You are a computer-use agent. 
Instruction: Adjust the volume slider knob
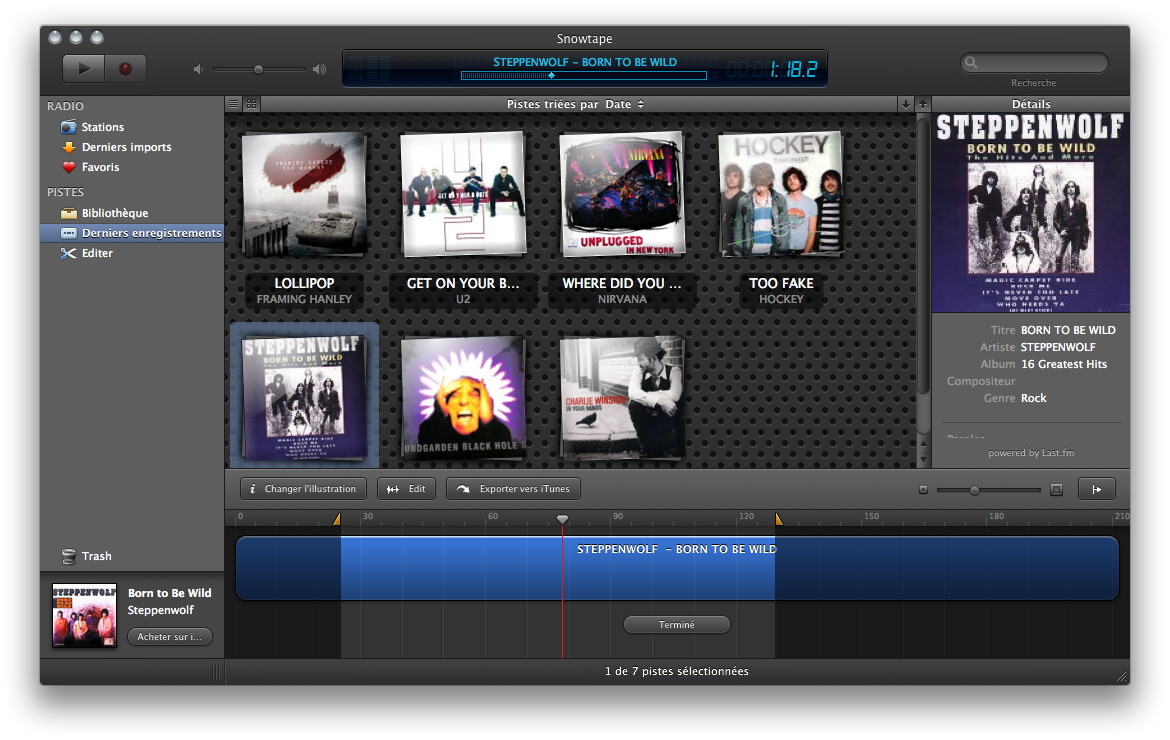(258, 69)
